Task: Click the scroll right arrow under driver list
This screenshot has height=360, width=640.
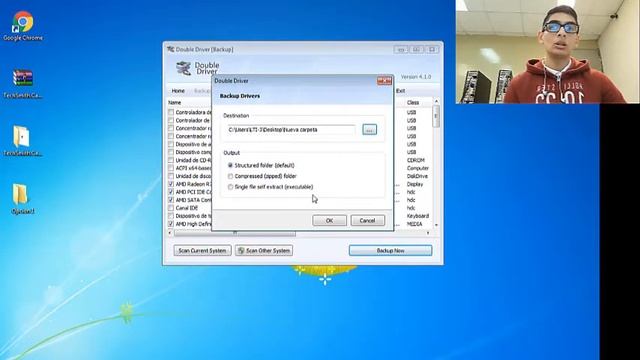Action: coord(428,233)
